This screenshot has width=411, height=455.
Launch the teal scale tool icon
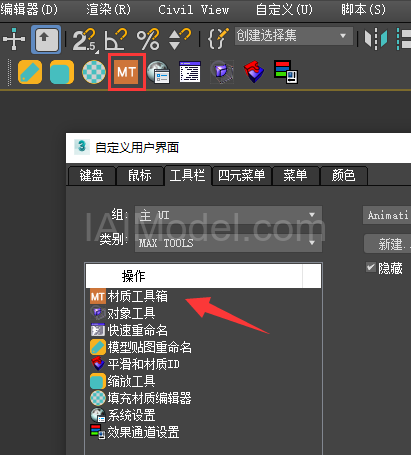tap(62, 72)
